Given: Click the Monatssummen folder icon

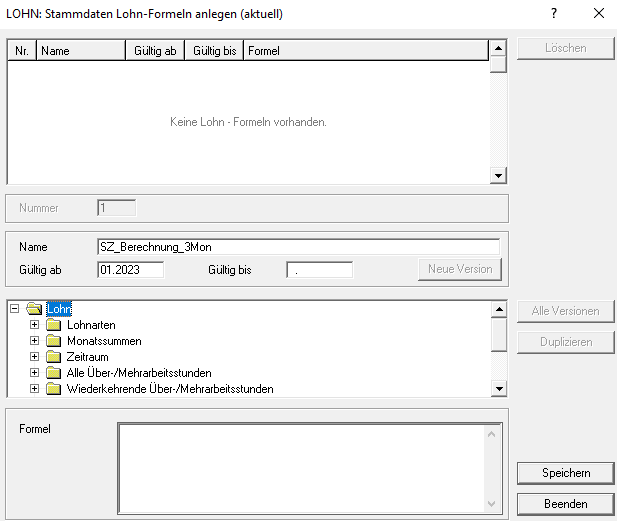Looking at the screenshot, I should (x=54, y=341).
